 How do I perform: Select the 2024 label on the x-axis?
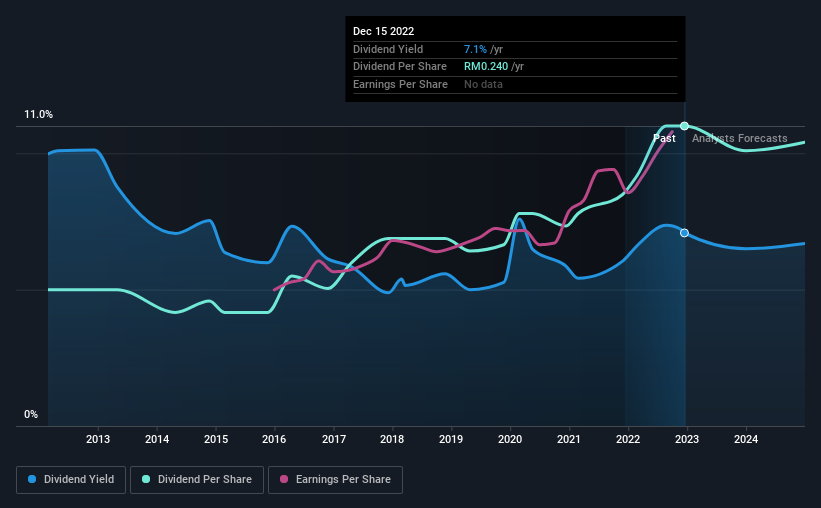[x=746, y=439]
